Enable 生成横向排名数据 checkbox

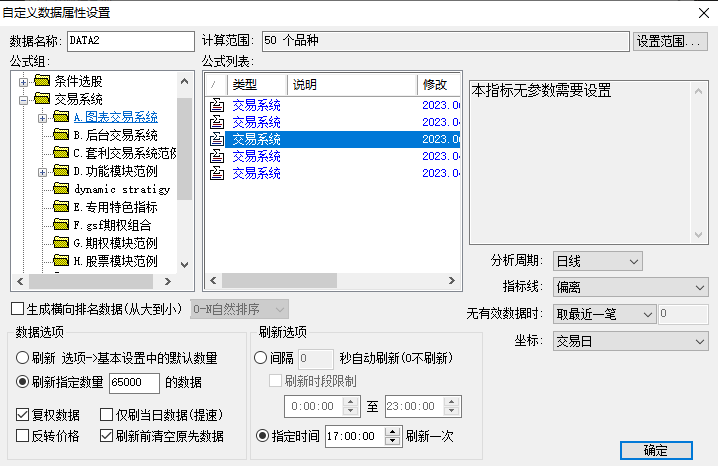17,309
